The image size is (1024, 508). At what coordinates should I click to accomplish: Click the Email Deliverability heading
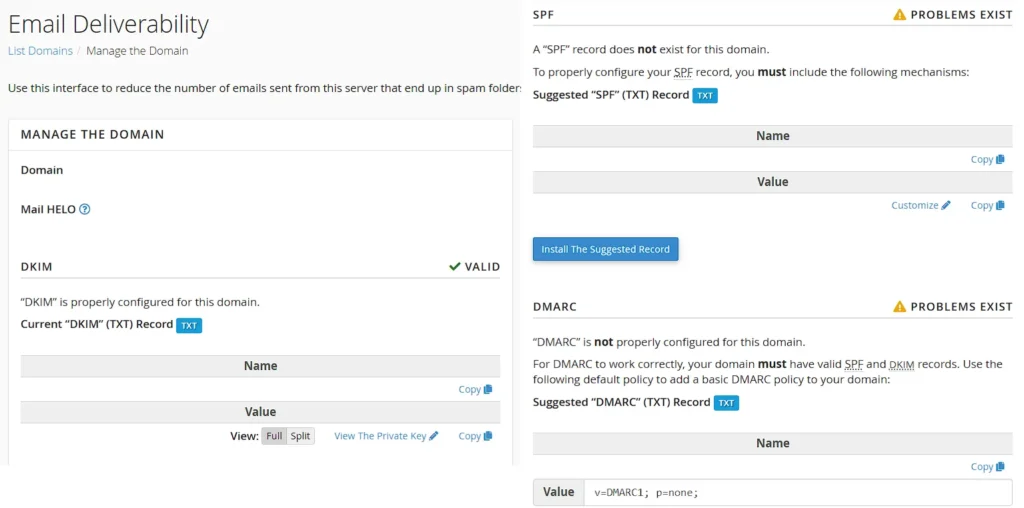coord(108,24)
